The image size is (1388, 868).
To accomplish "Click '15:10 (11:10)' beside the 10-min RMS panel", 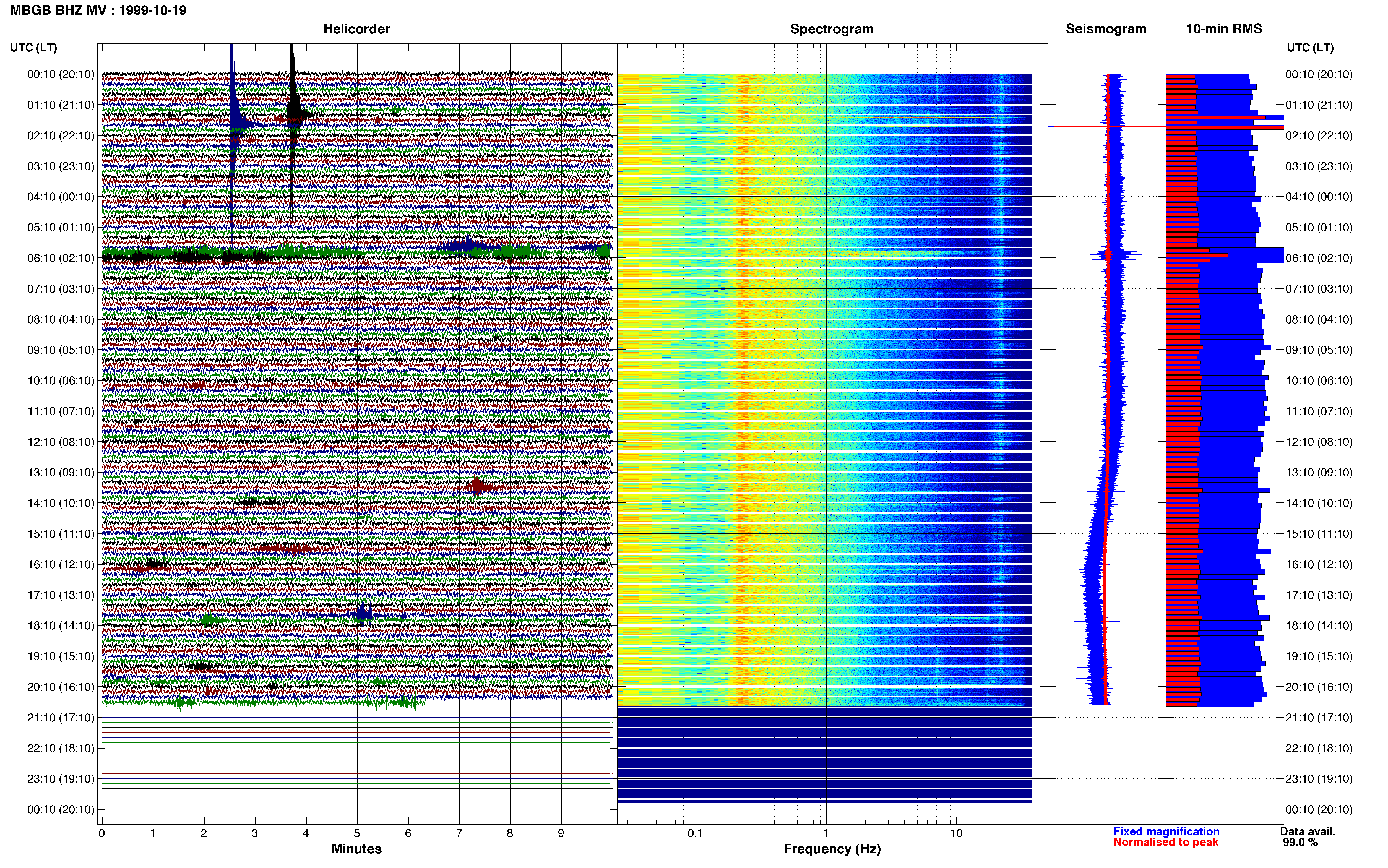I will [x=1319, y=534].
